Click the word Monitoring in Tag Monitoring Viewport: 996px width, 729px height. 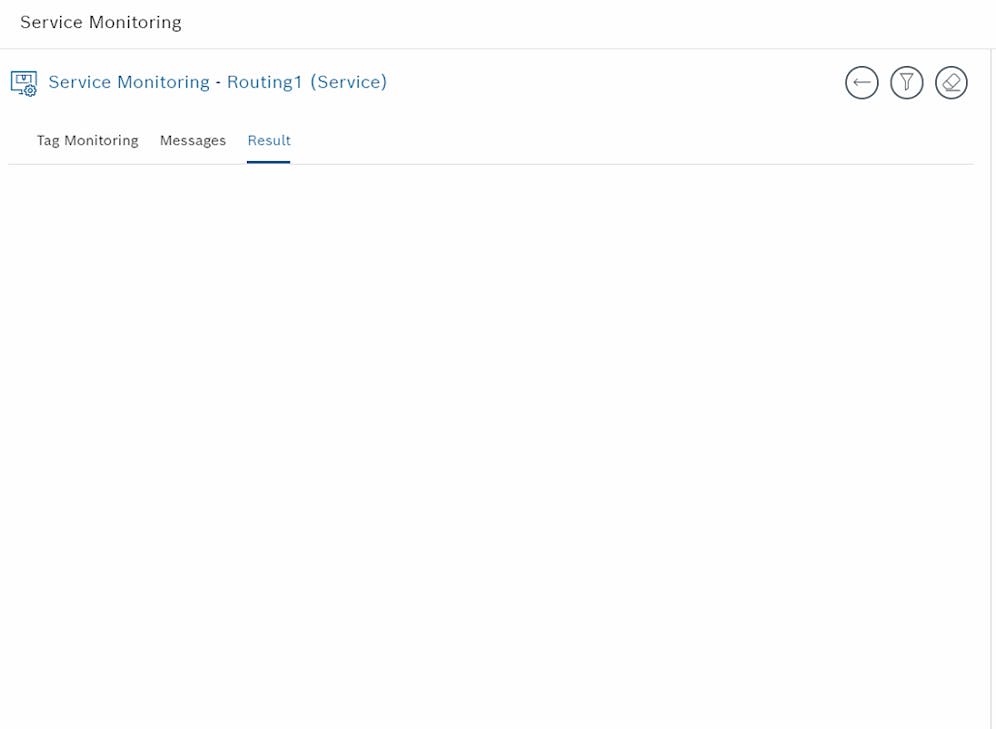click(x=101, y=141)
